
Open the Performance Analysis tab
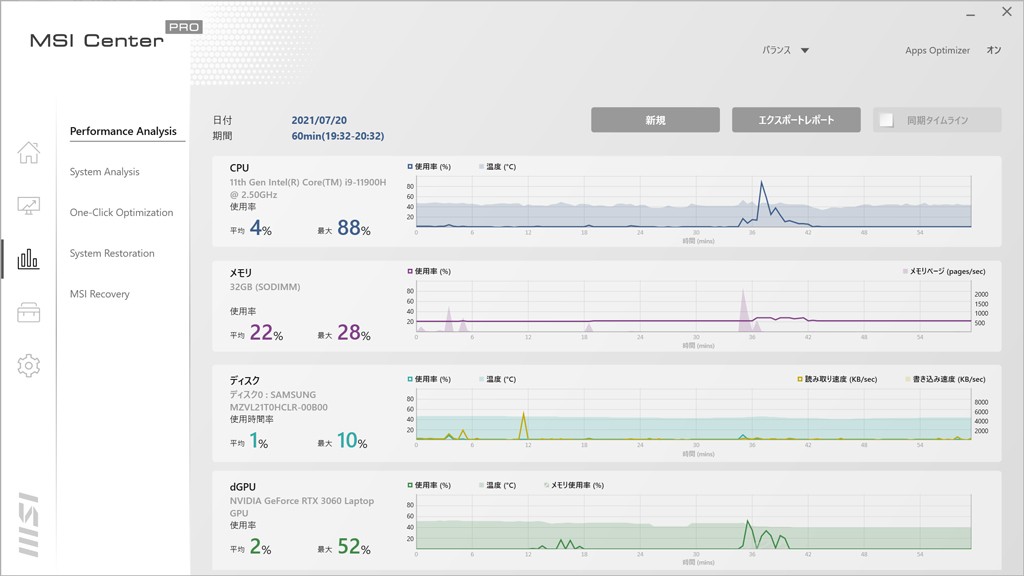(123, 131)
